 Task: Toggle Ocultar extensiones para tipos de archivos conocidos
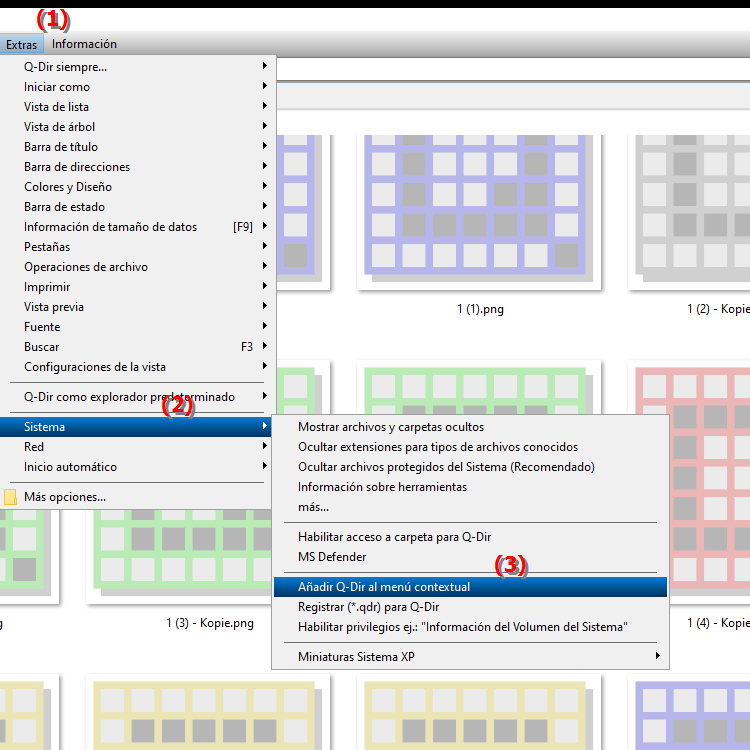point(470,447)
